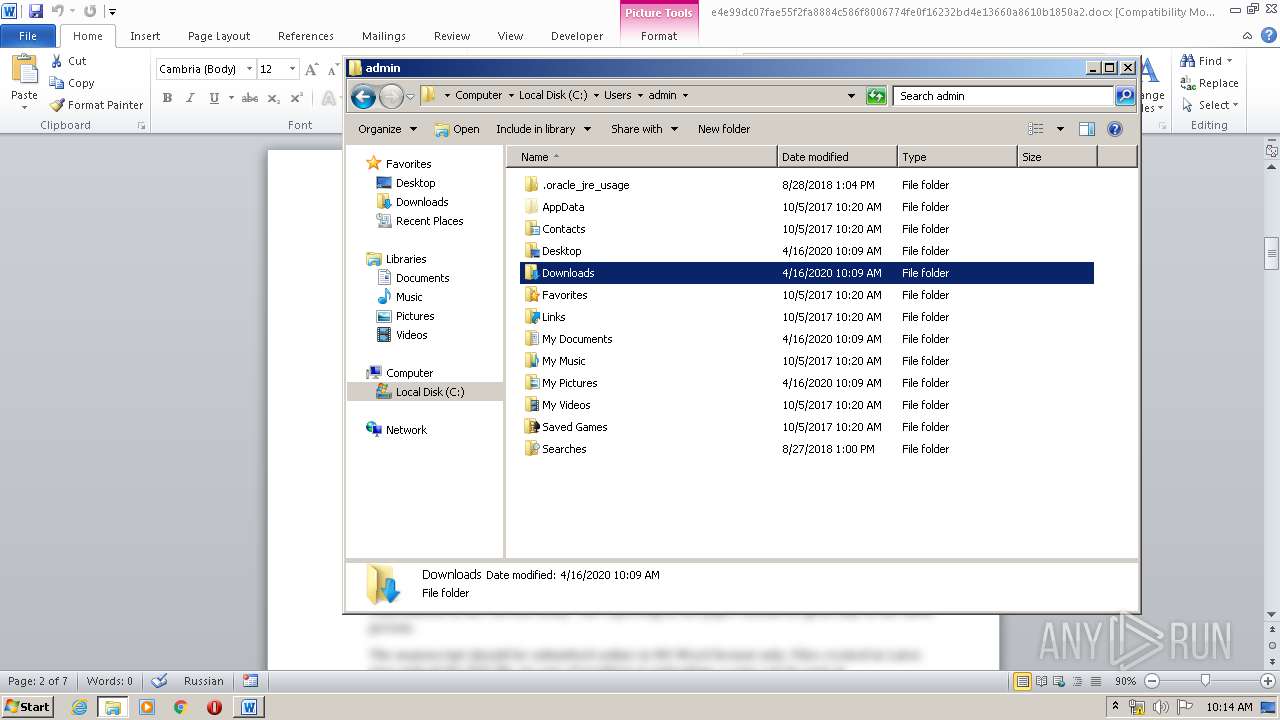Open the view options dropdown arrow
Image resolution: width=1280 pixels, height=720 pixels.
pyautogui.click(x=1060, y=129)
